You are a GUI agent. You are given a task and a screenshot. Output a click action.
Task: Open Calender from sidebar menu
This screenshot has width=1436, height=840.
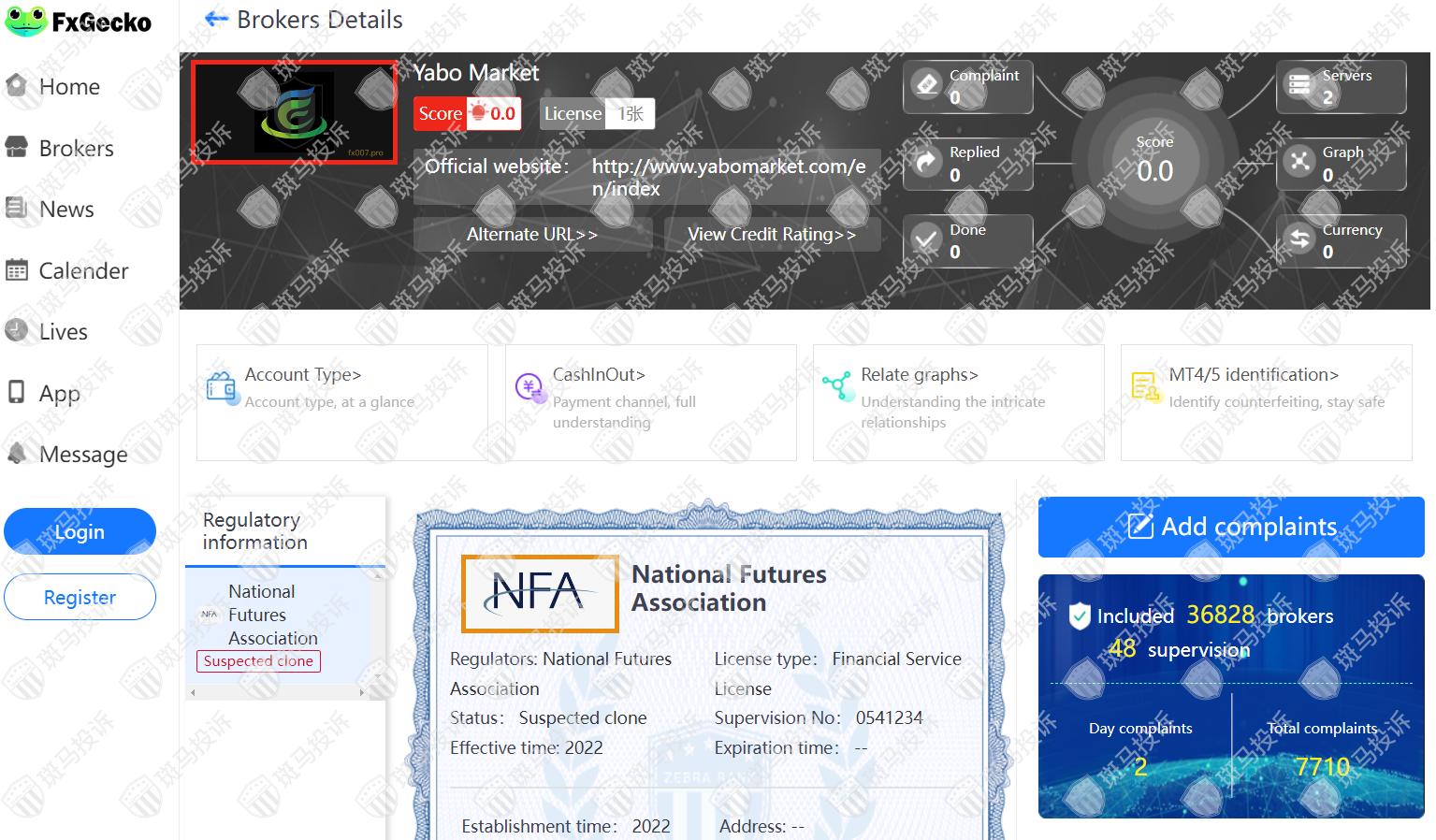pos(82,271)
